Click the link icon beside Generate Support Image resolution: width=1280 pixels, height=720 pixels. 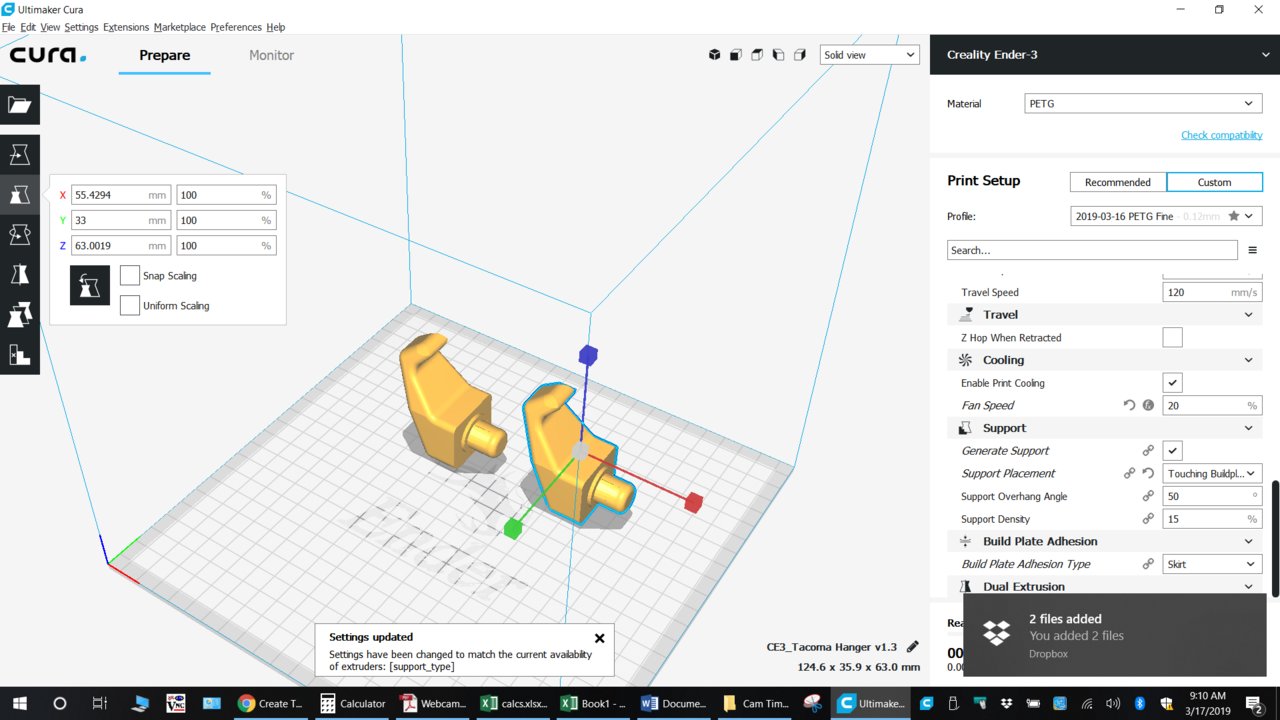pos(1148,451)
